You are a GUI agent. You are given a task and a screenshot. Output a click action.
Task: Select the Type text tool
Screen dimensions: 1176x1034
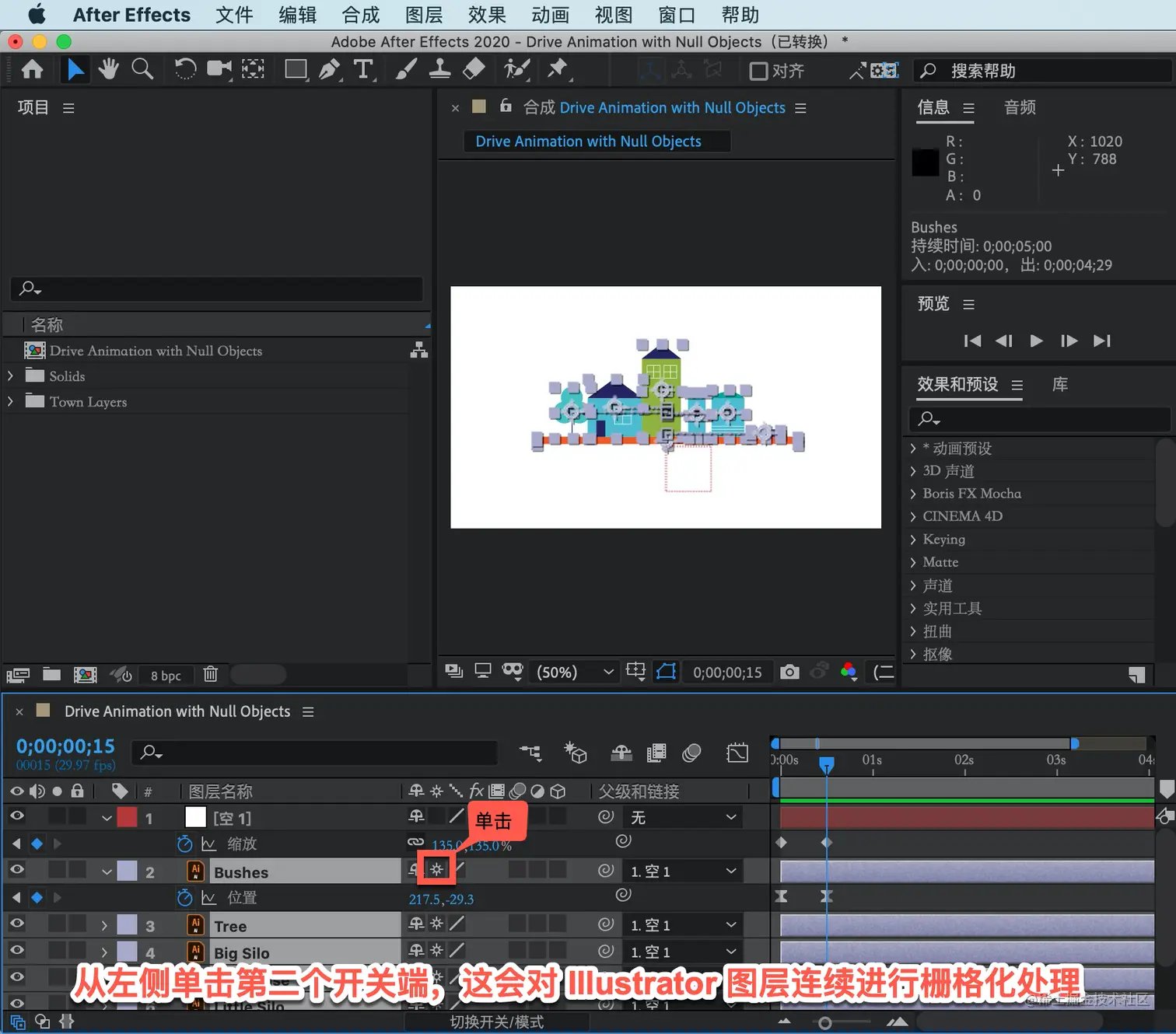point(363,70)
